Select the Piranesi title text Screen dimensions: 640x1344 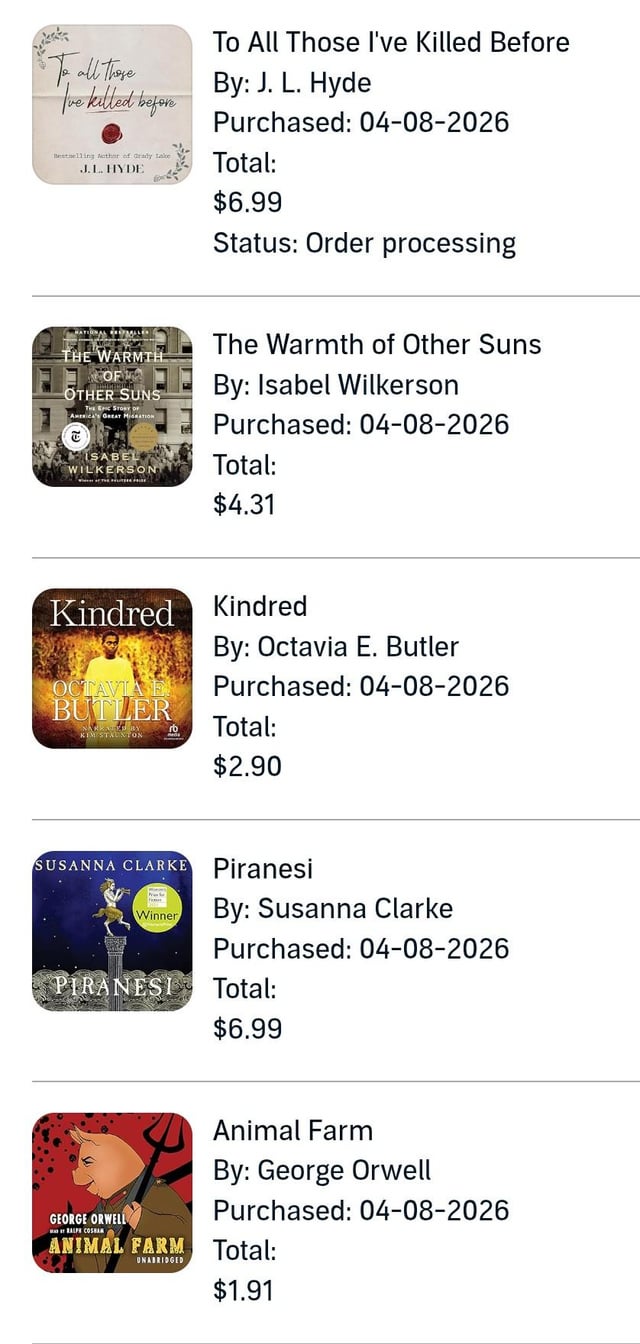263,868
